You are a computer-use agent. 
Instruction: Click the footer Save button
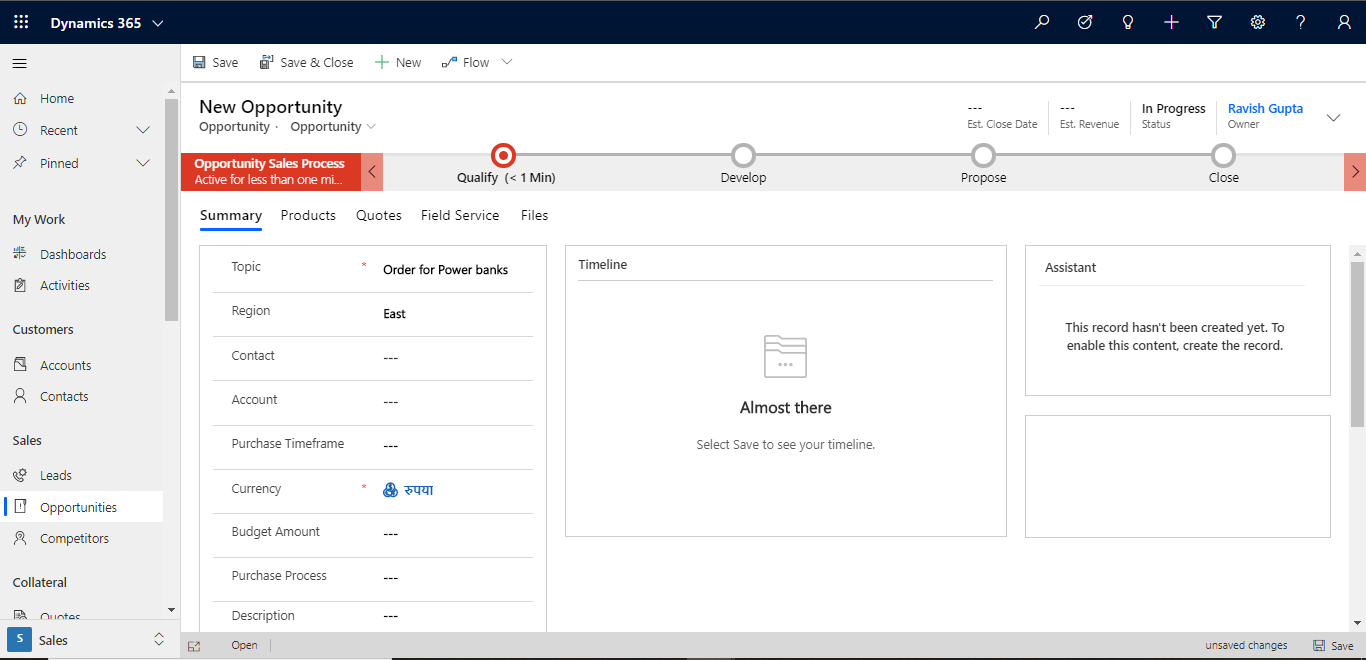[1333, 646]
